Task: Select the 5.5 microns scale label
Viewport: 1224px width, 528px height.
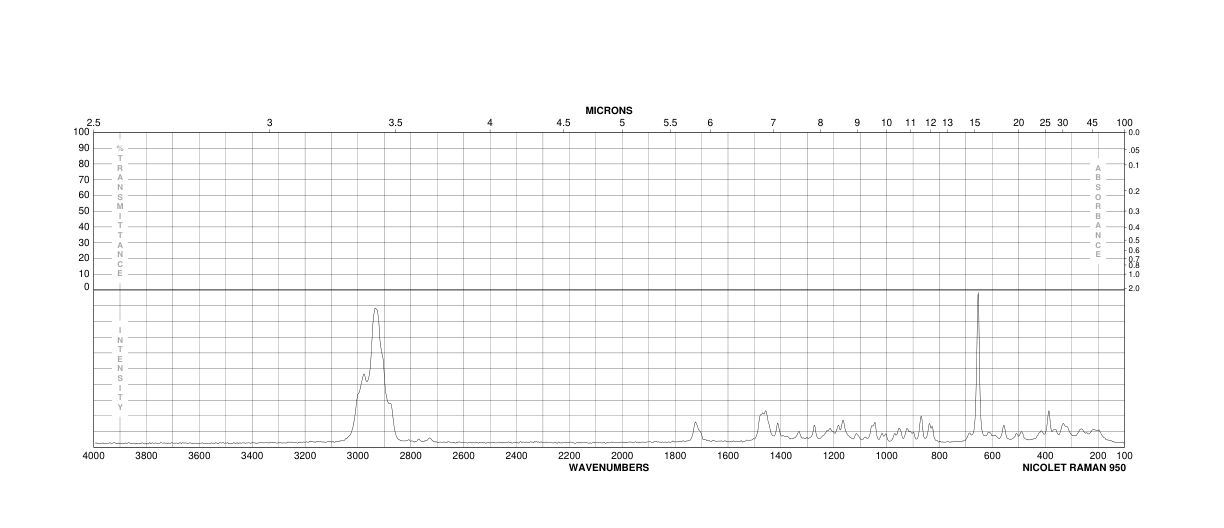Action: tap(670, 122)
